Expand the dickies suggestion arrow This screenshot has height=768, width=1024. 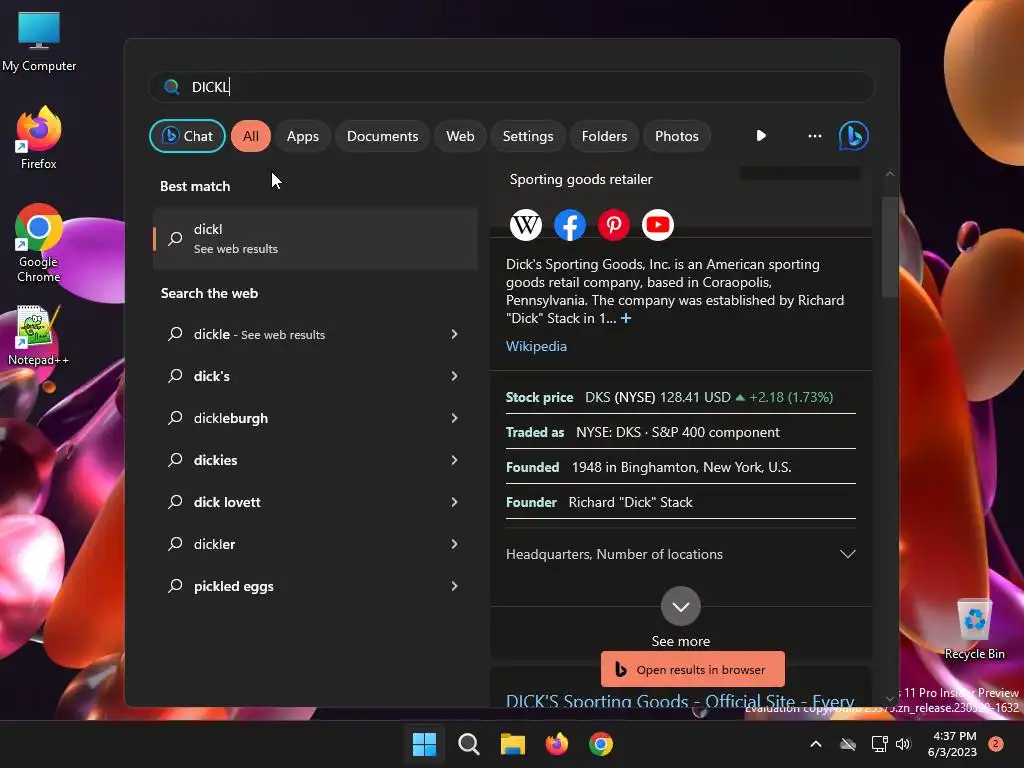pos(455,460)
